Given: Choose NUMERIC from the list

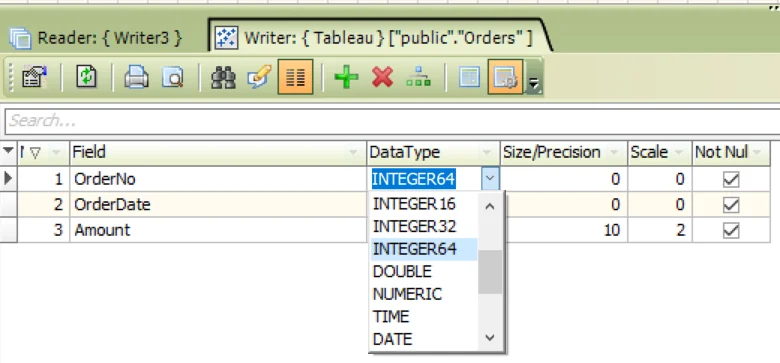Looking at the screenshot, I should coord(423,294).
